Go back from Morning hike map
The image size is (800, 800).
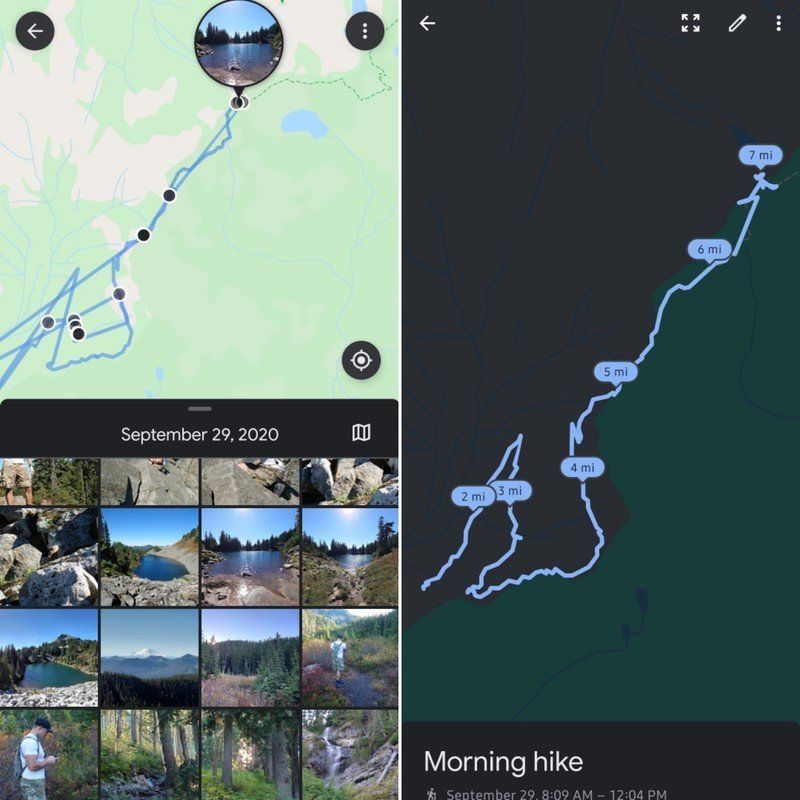[x=427, y=23]
